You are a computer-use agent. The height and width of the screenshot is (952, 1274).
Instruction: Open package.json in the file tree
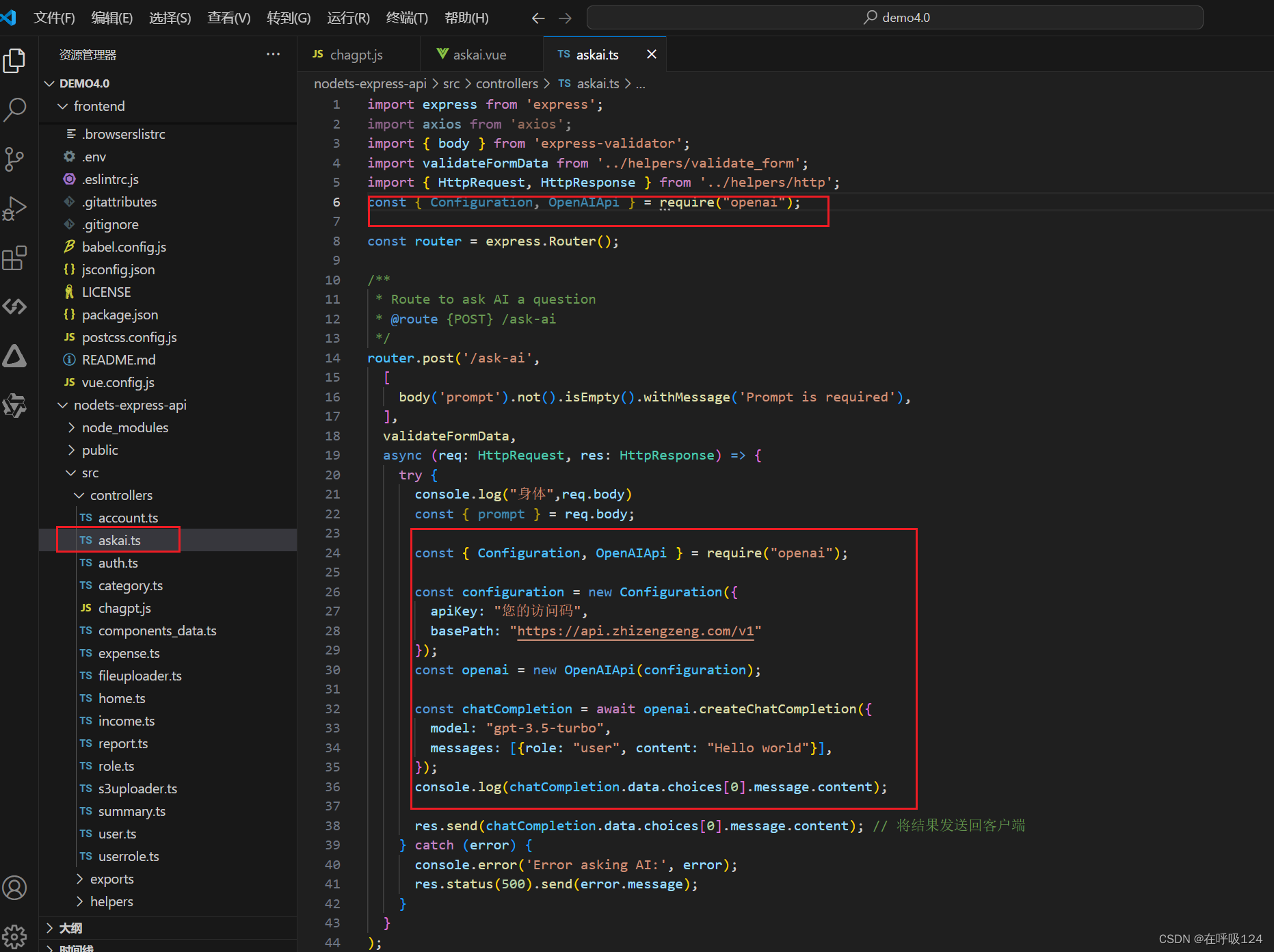click(x=120, y=315)
